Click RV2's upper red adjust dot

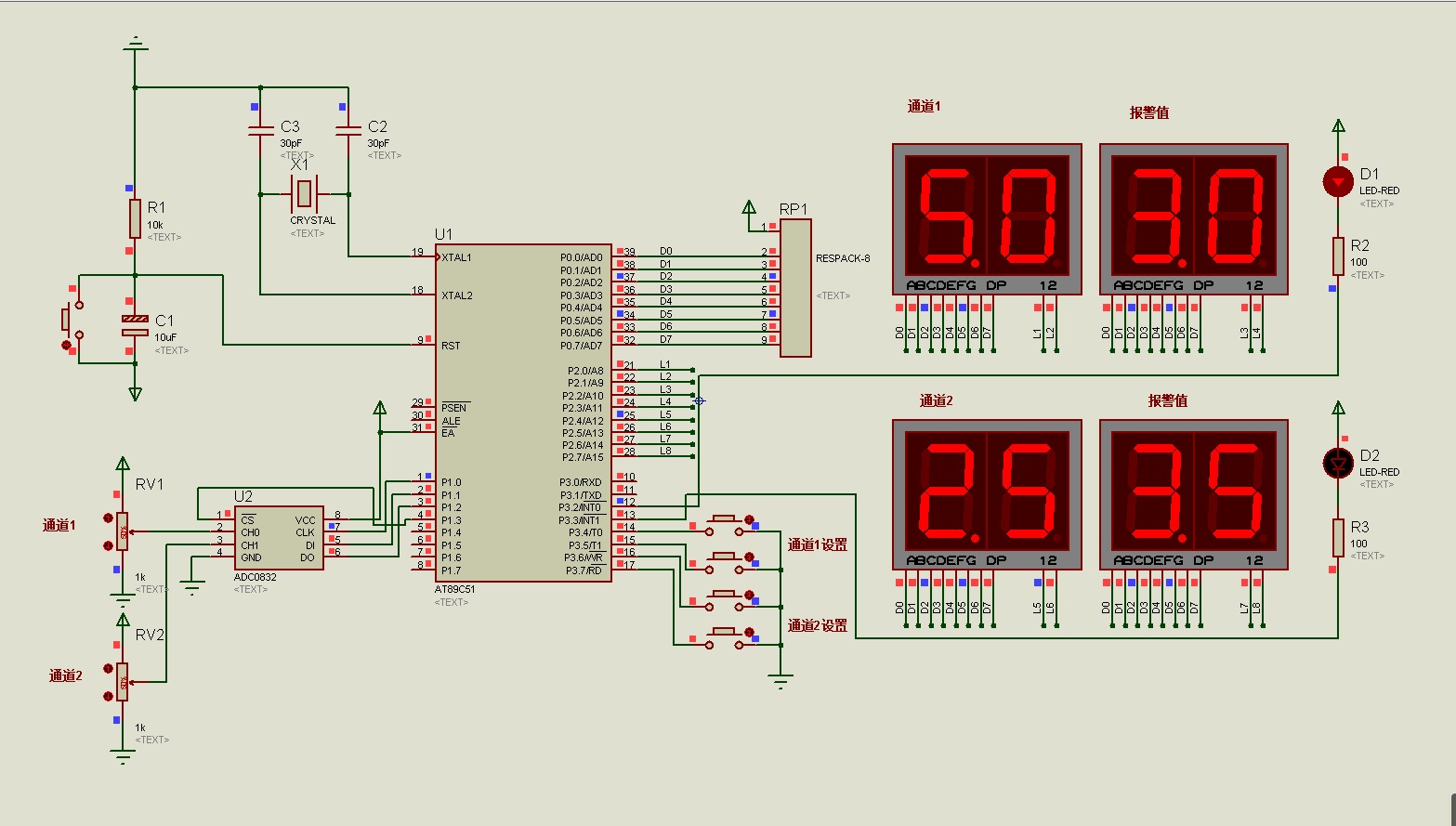pos(108,668)
